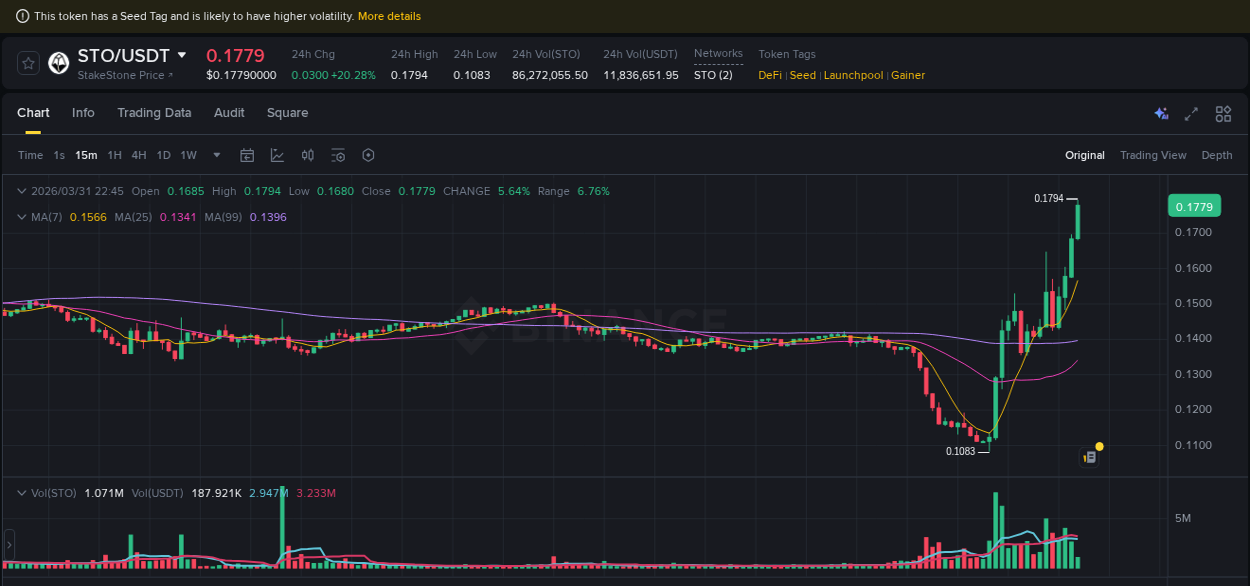
Task: Open the chart style selector icon
Action: coord(278,155)
